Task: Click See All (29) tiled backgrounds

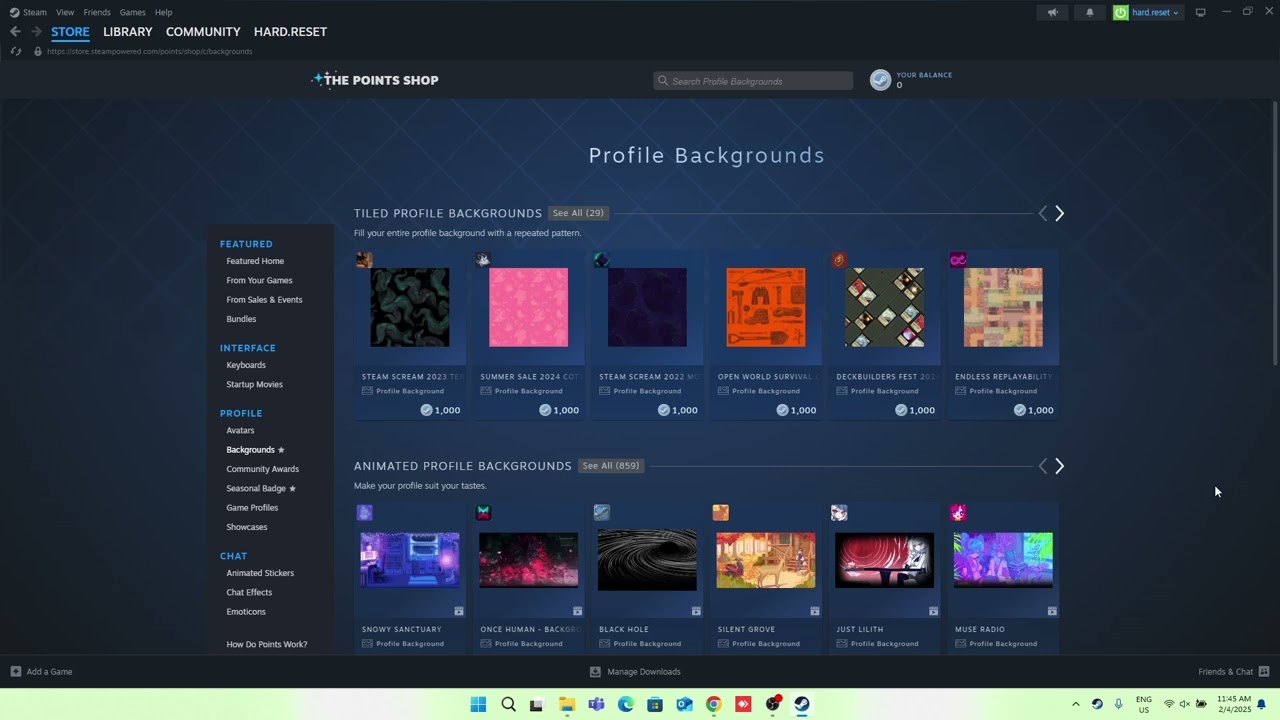Action: click(x=578, y=213)
